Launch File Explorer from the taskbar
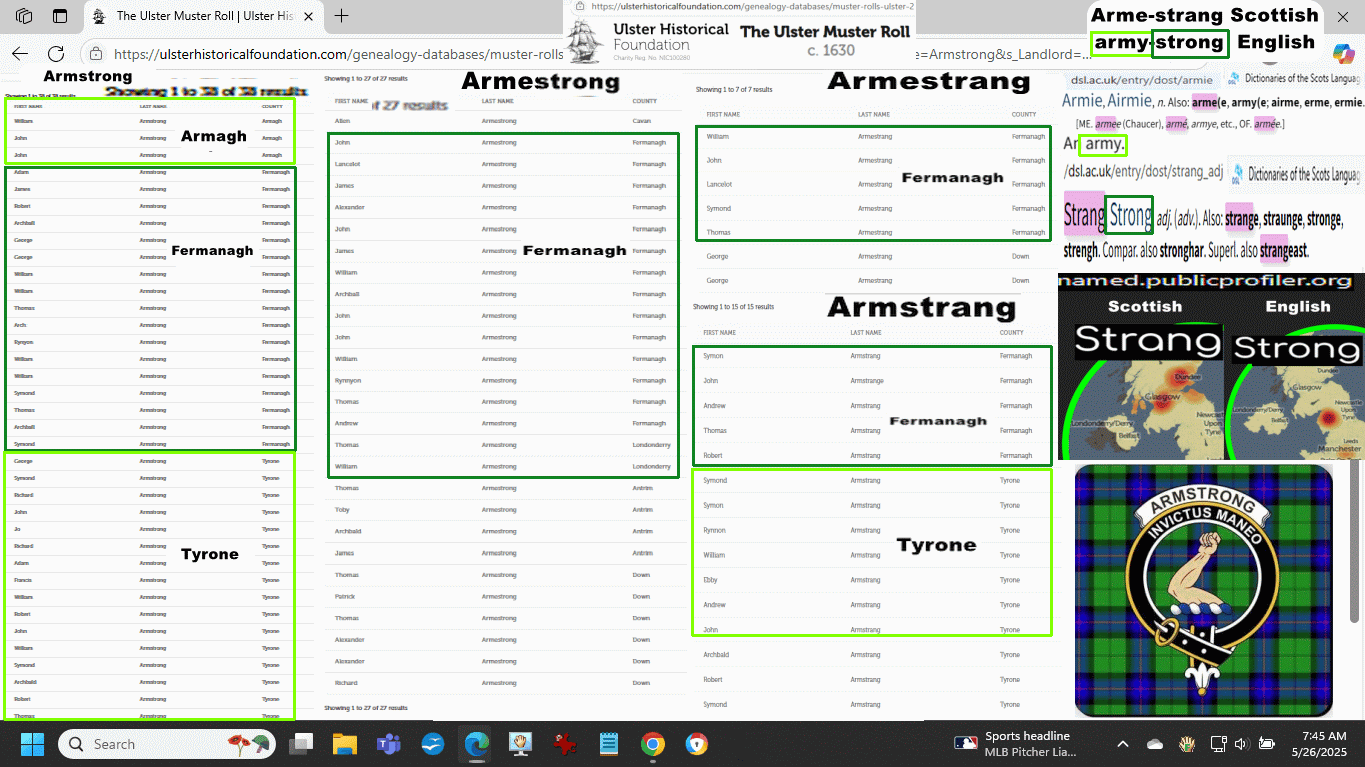Image resolution: width=1365 pixels, height=767 pixels. tap(344, 744)
